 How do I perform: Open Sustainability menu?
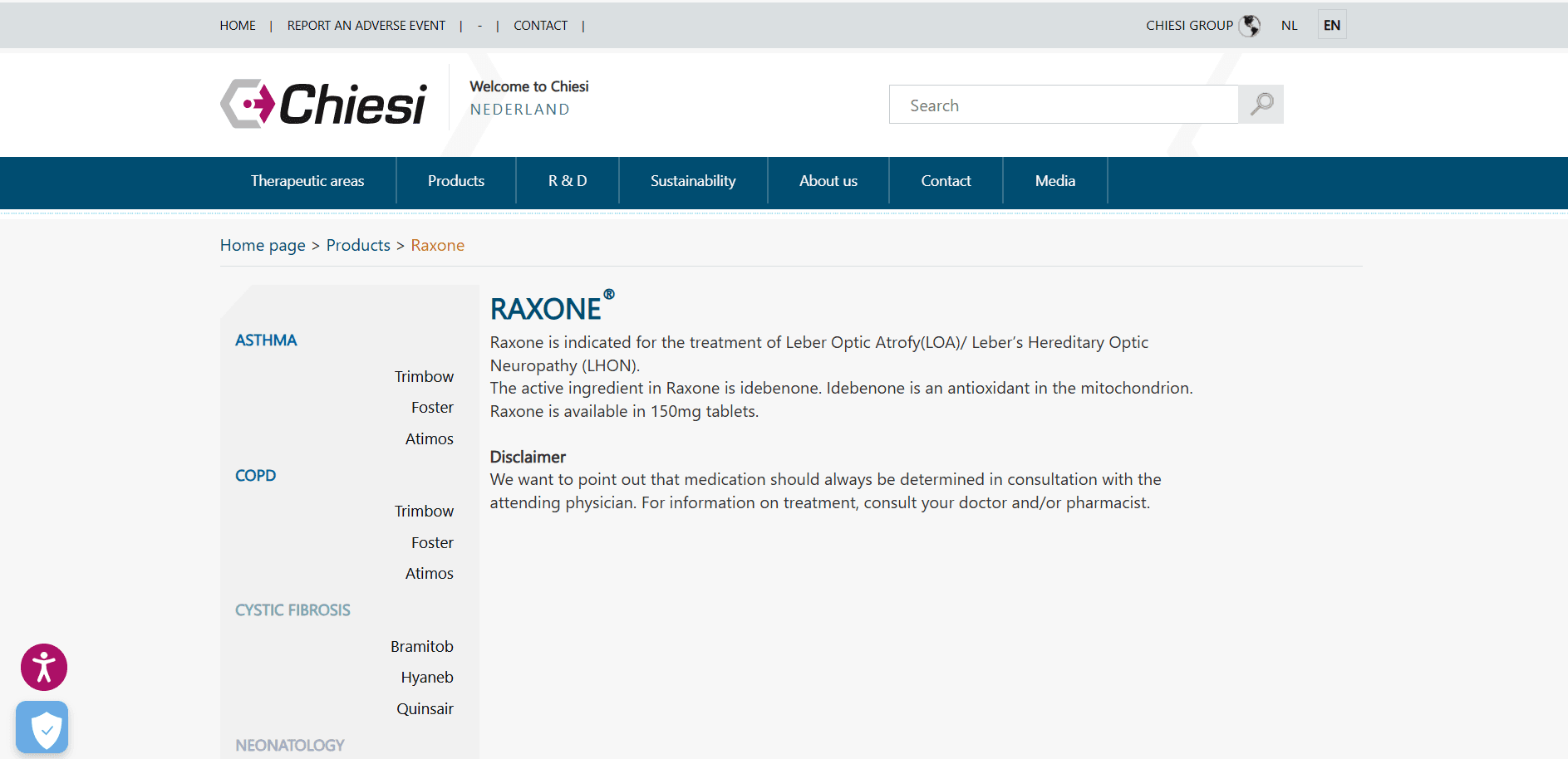(x=693, y=181)
